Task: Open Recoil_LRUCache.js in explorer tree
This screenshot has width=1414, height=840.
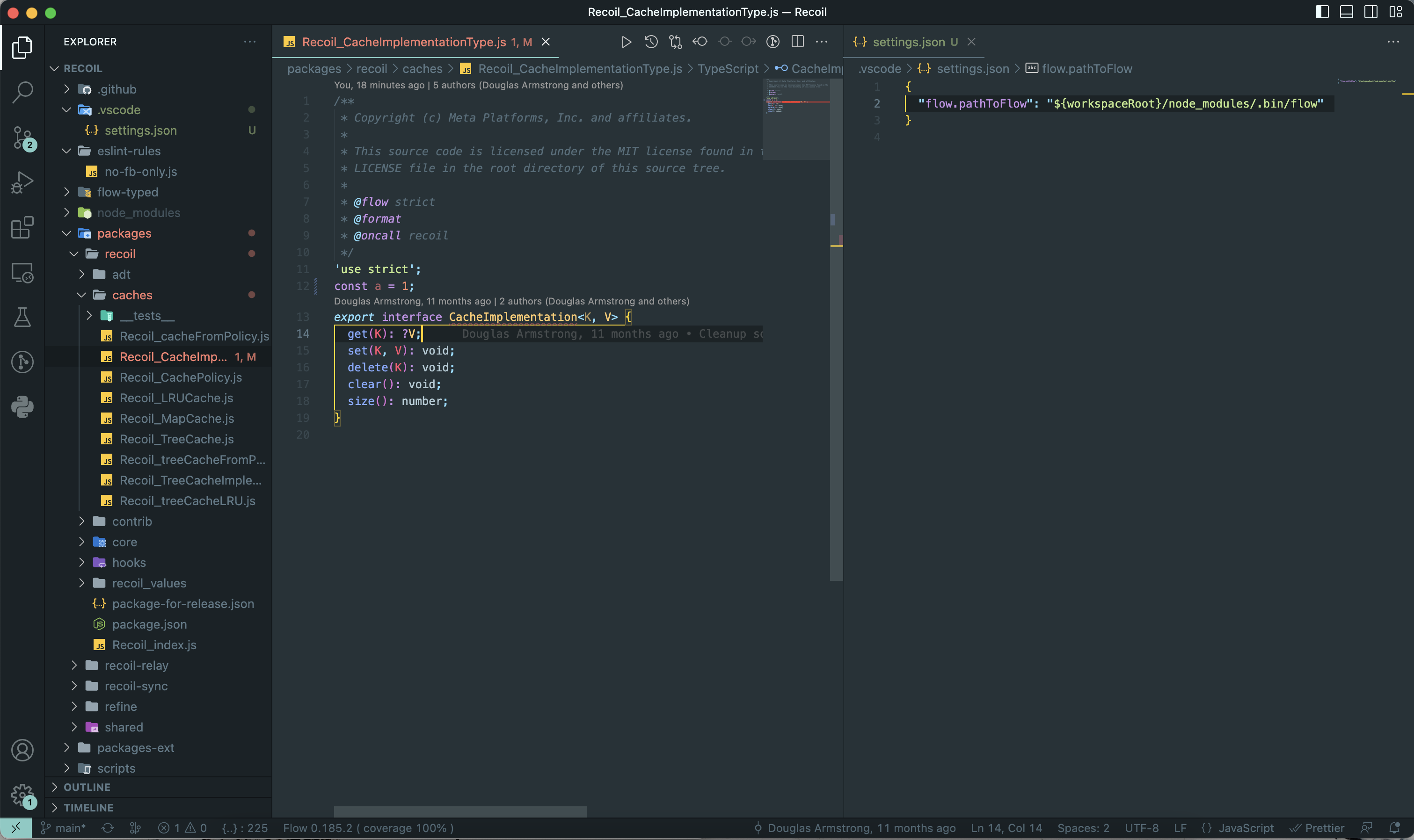Action: (x=176, y=398)
